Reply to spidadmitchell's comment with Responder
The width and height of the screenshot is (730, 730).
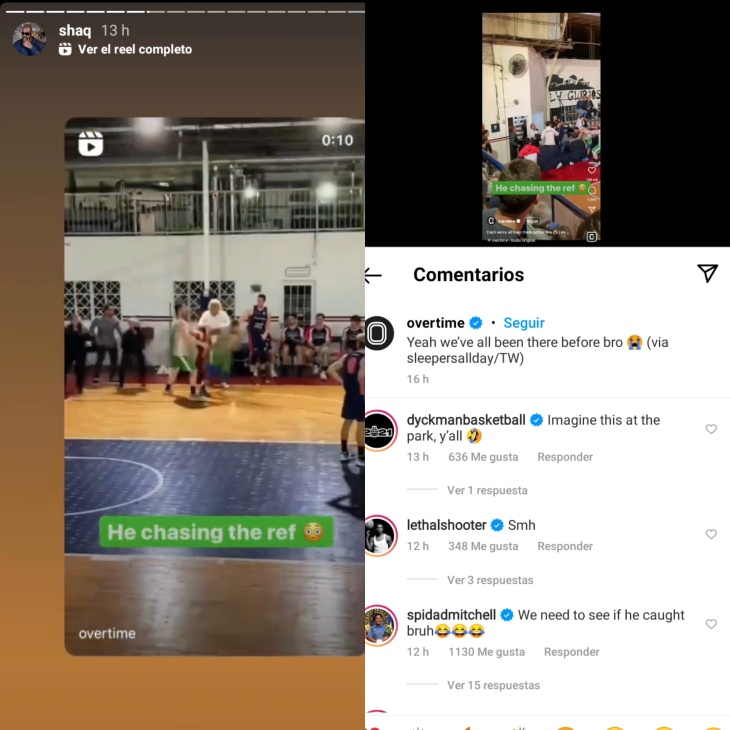point(571,652)
